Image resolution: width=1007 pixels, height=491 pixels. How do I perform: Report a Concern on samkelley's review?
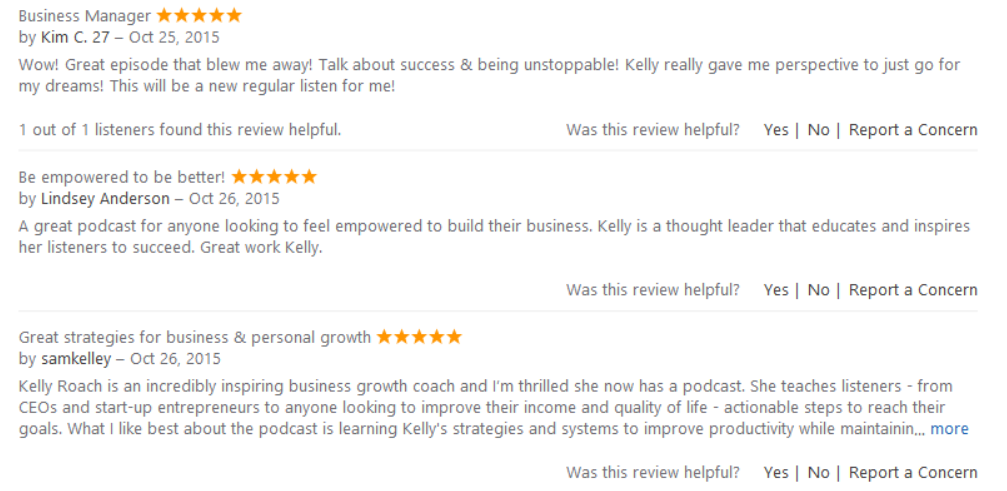[913, 473]
